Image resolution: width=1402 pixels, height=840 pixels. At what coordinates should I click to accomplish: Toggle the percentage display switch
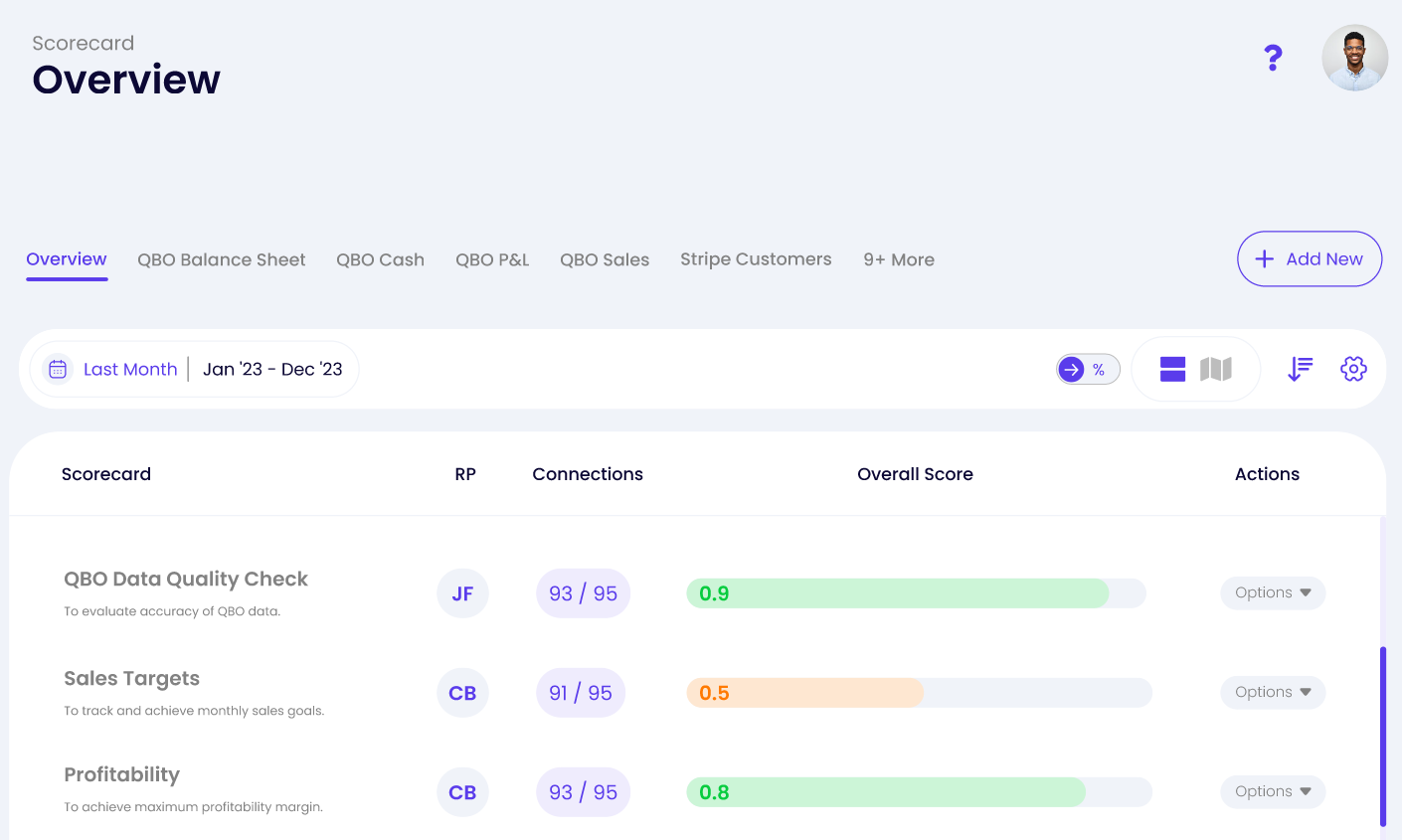[1087, 368]
